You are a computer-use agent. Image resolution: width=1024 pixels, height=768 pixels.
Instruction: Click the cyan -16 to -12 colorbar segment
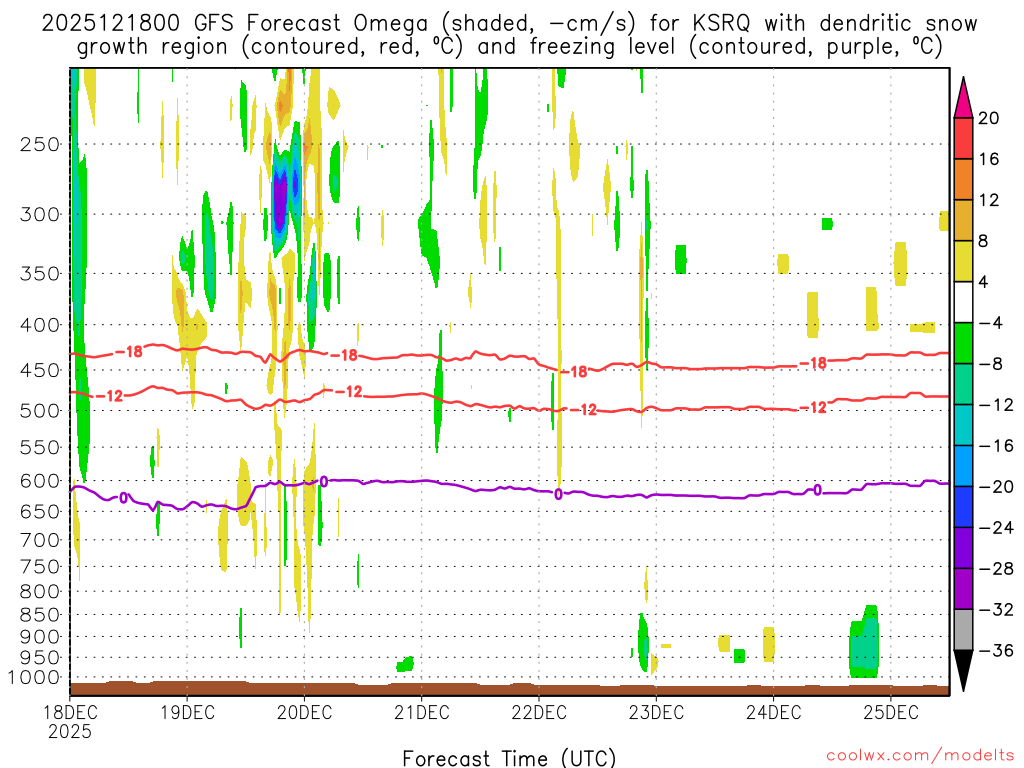pos(963,425)
